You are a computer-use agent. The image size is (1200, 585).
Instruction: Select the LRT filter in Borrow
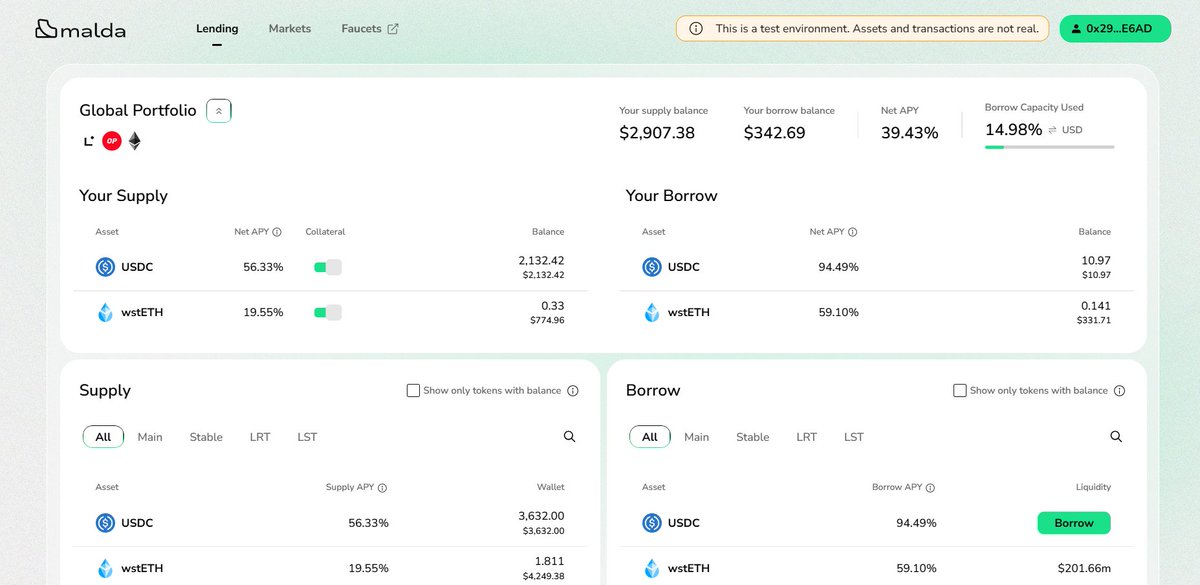[x=807, y=437]
